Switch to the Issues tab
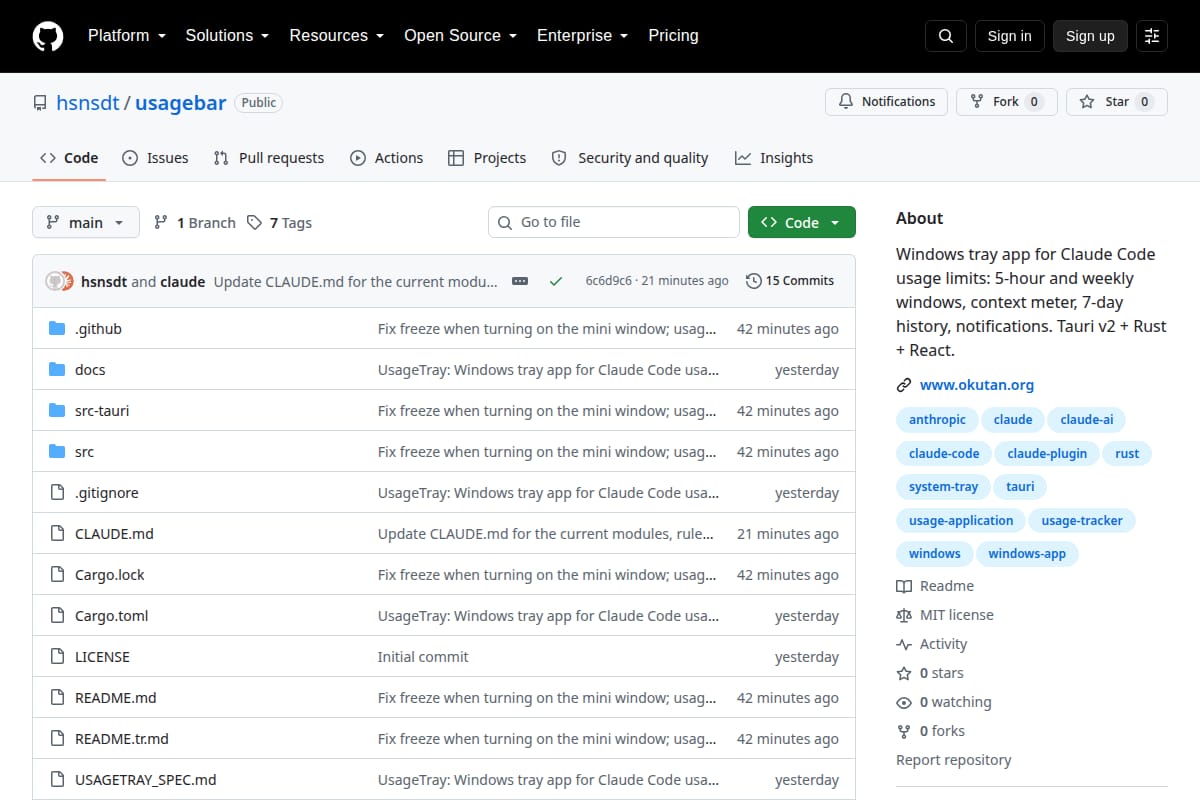The image size is (1200, 800). [155, 158]
